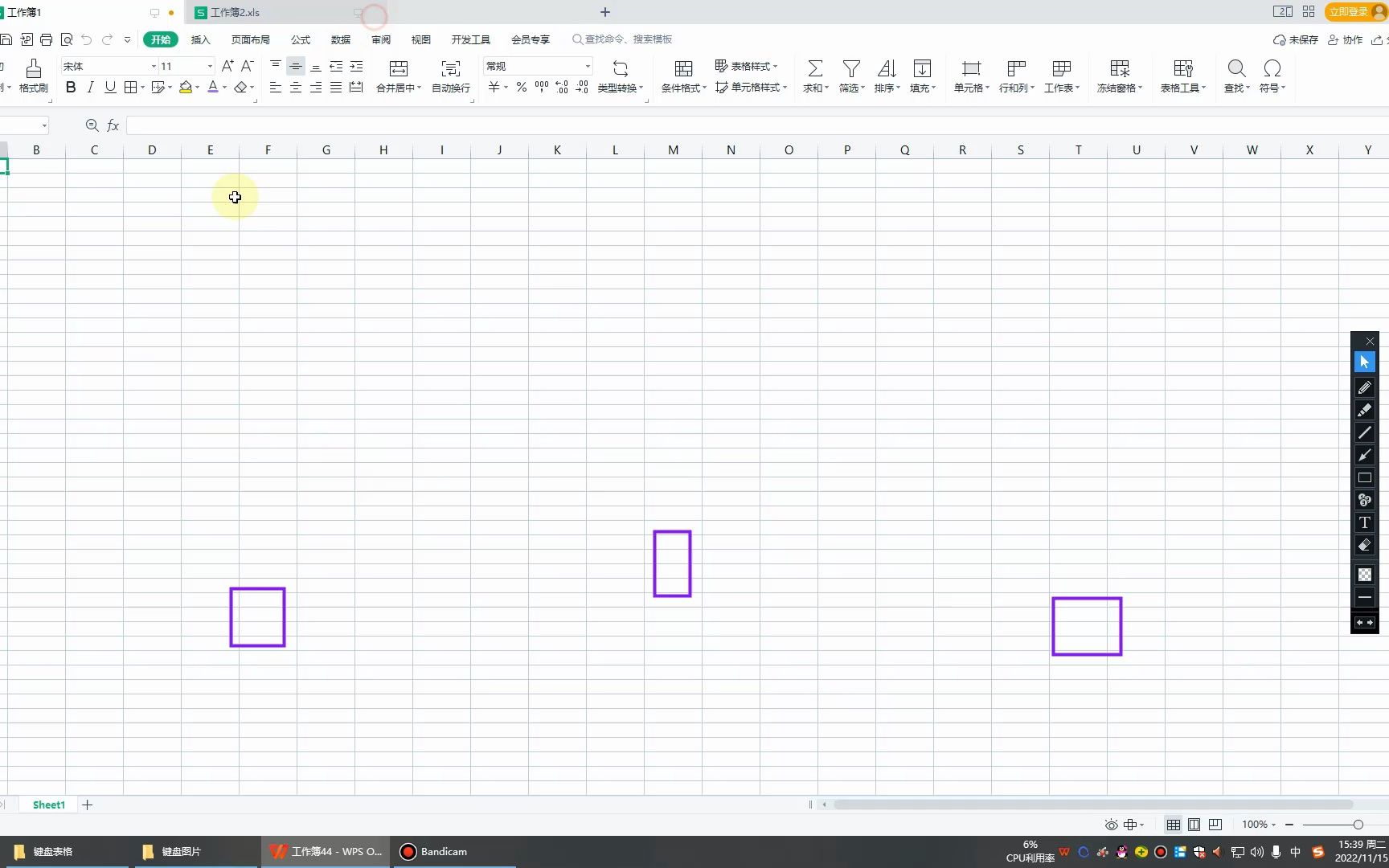
Task: Select the Sheet1 tab
Action: pos(48,805)
